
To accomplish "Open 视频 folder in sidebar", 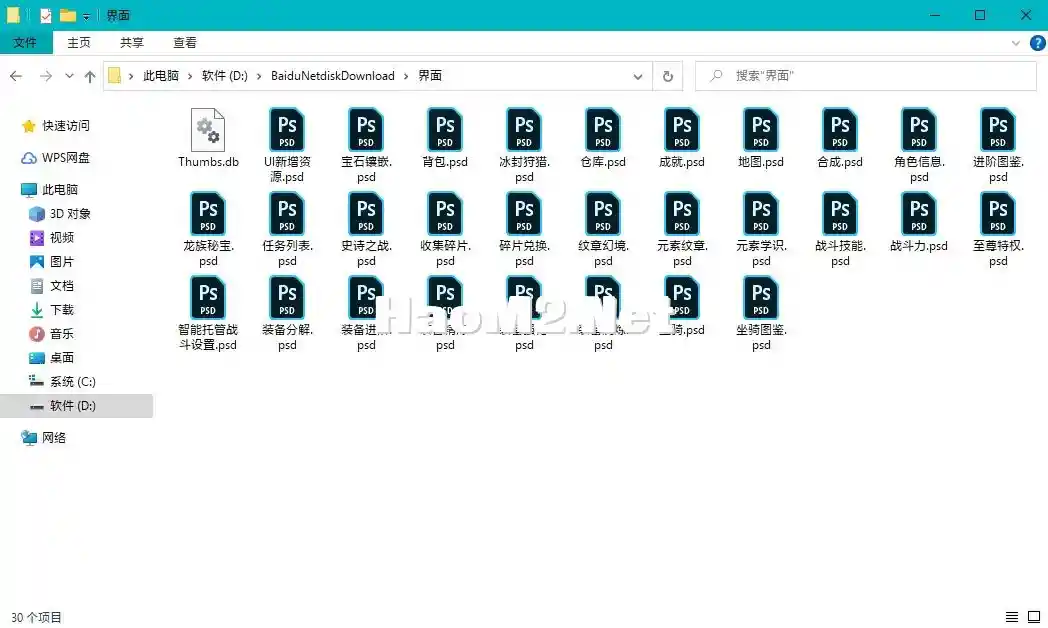I will click(x=61, y=238).
